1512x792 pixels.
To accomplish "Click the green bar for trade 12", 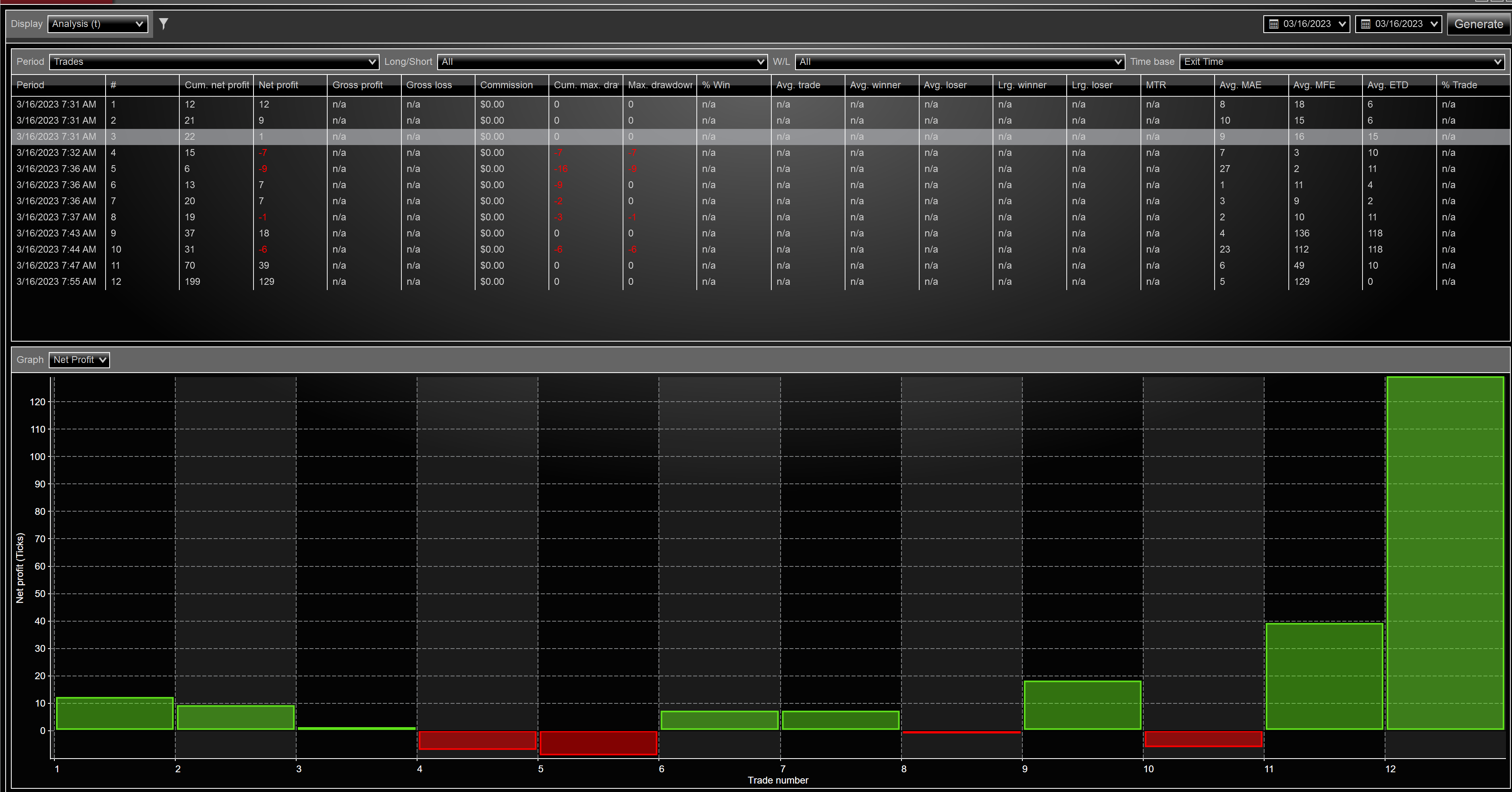I will 1445,553.
